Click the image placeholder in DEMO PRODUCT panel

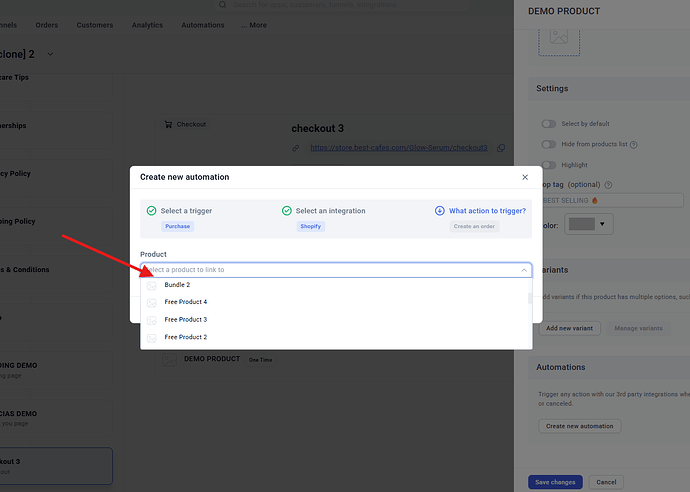pyautogui.click(x=558, y=37)
